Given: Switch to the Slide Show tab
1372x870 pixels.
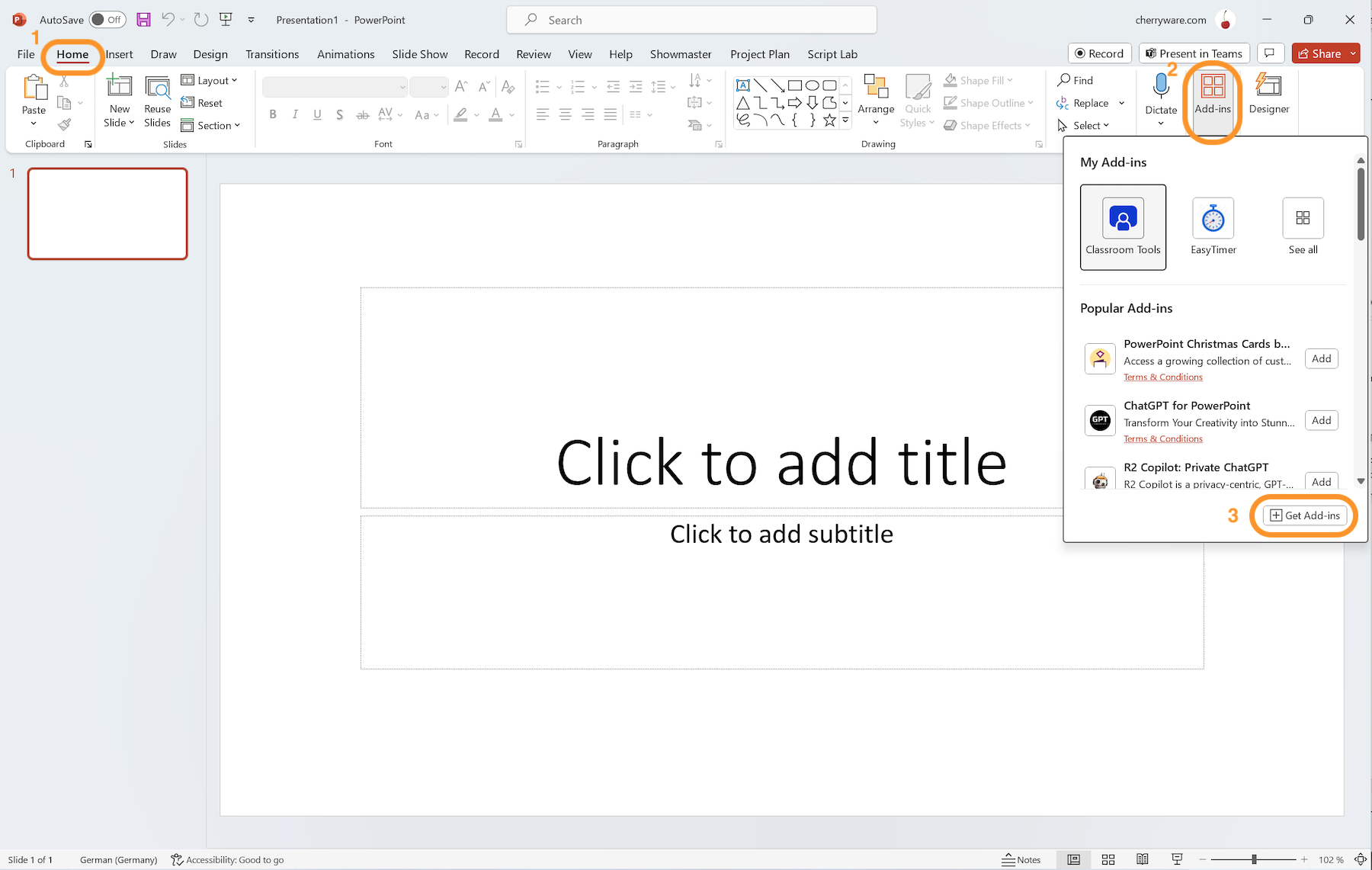Looking at the screenshot, I should pos(419,54).
